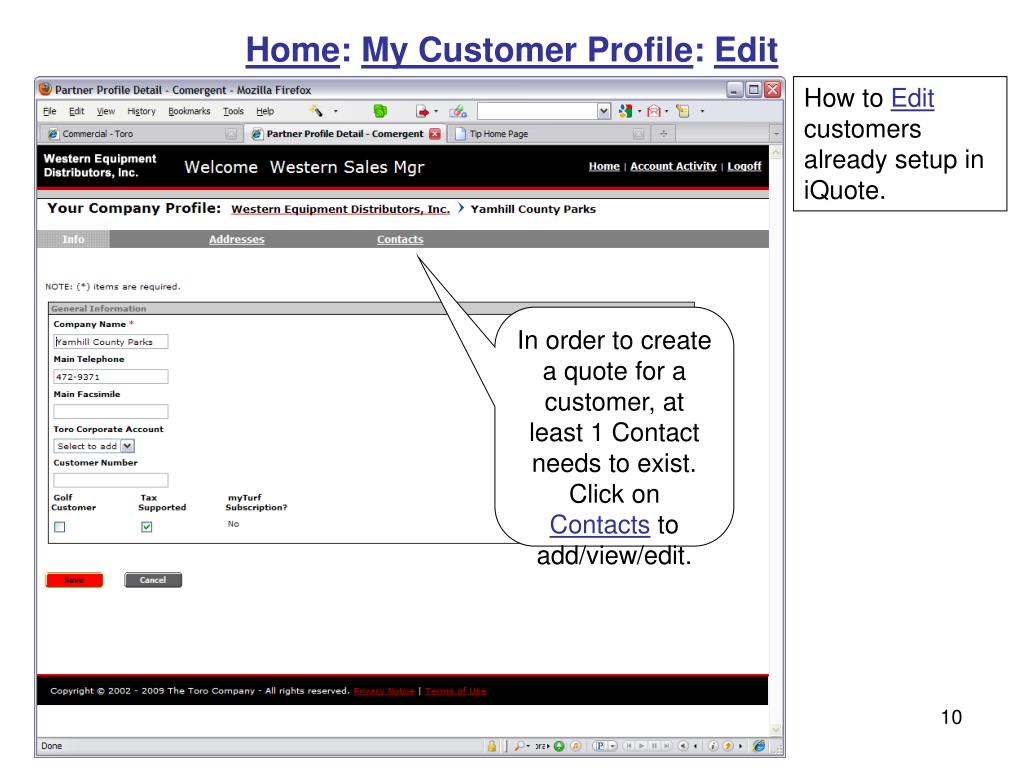Click the previous track button in status bar
This screenshot has width=1024, height=768.
coord(629,746)
